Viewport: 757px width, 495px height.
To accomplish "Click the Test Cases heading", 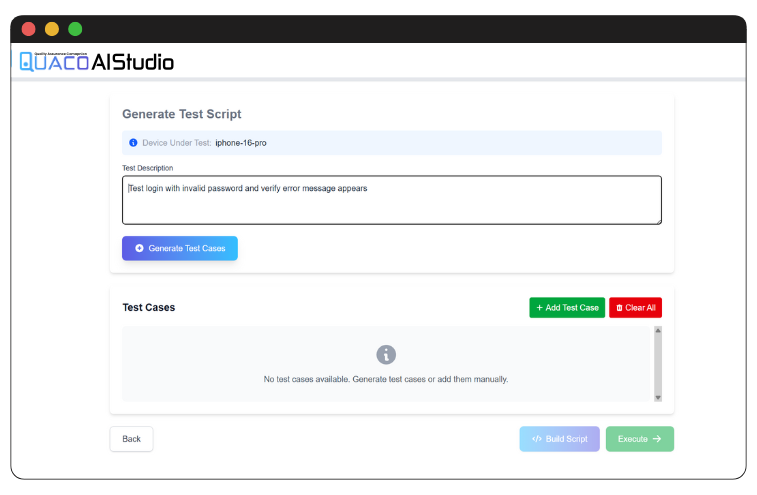I will 149,308.
